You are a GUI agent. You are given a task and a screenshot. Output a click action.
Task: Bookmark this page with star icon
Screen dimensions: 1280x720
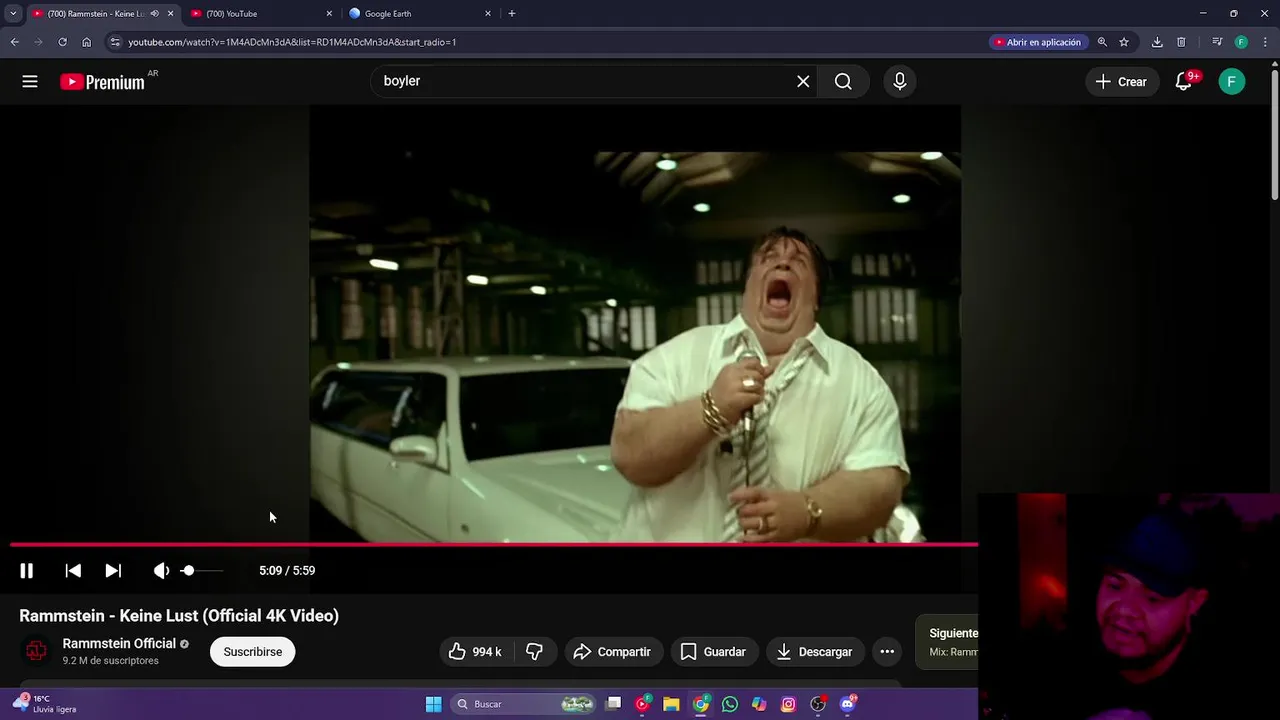tap(1124, 42)
